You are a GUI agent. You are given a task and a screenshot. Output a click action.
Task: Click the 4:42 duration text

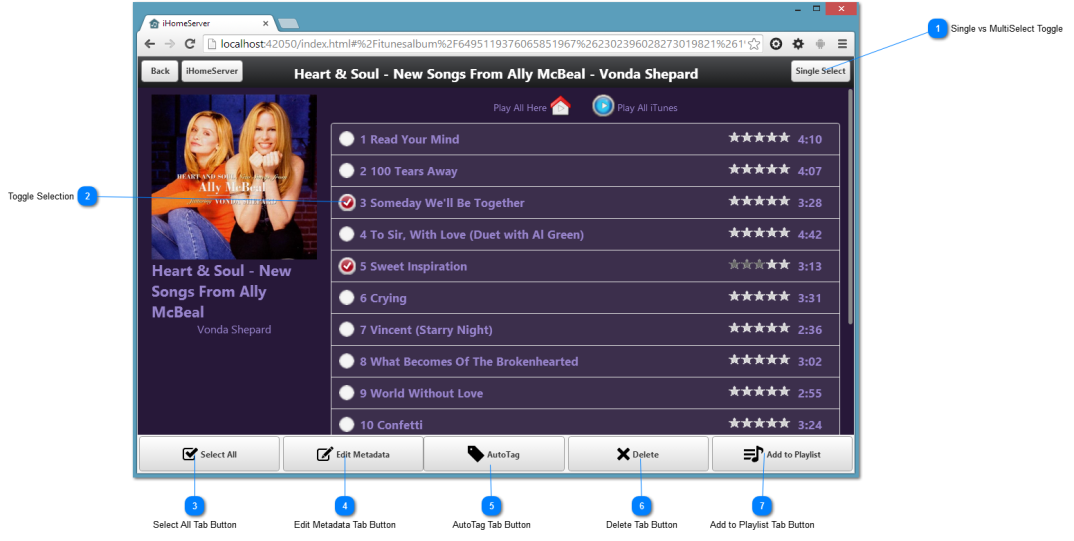coord(810,234)
